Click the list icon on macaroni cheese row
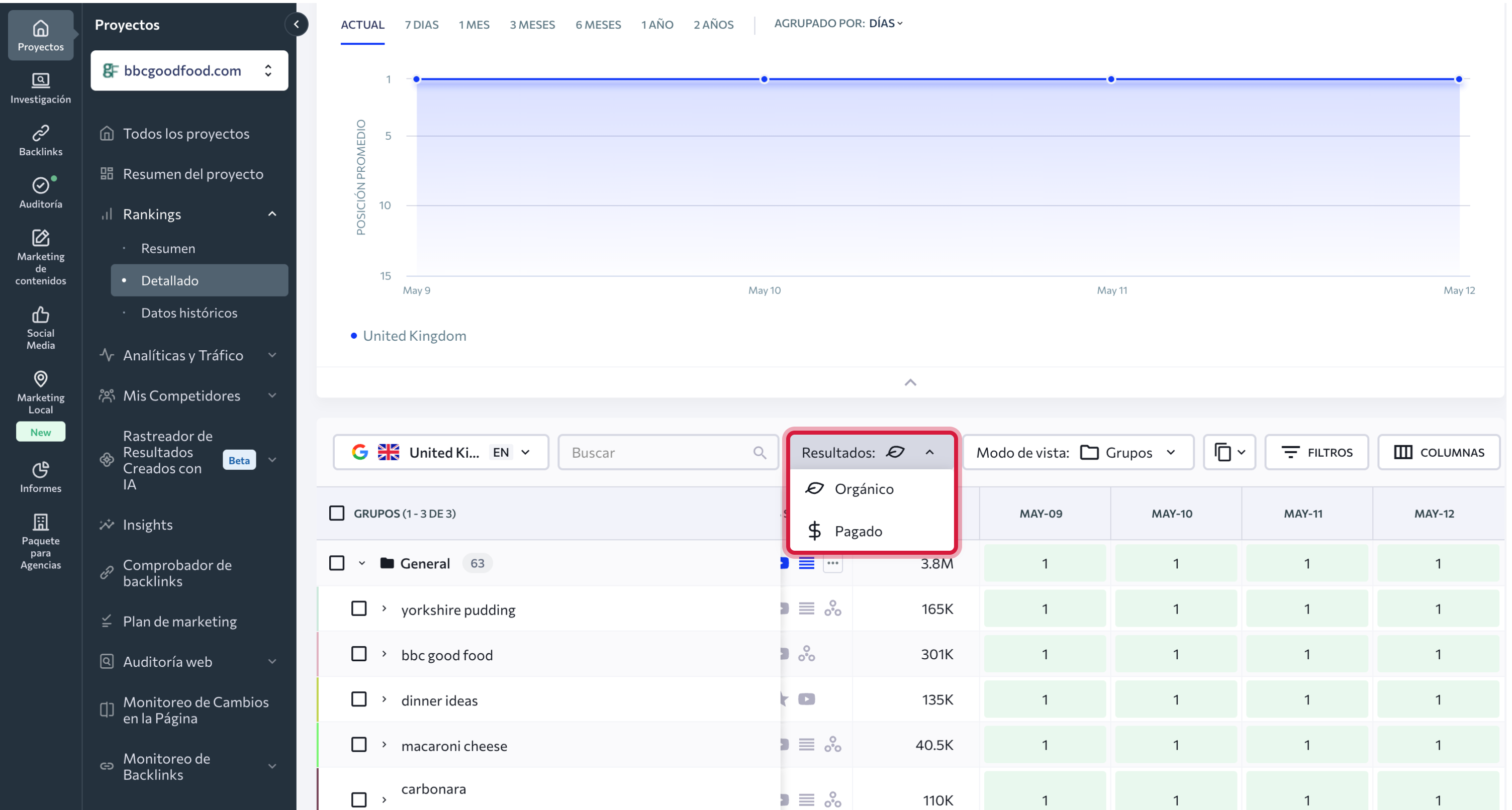 [806, 744]
